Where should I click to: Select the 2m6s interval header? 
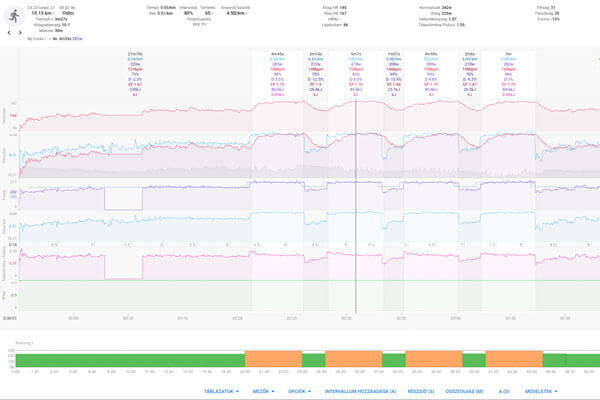click(x=470, y=54)
